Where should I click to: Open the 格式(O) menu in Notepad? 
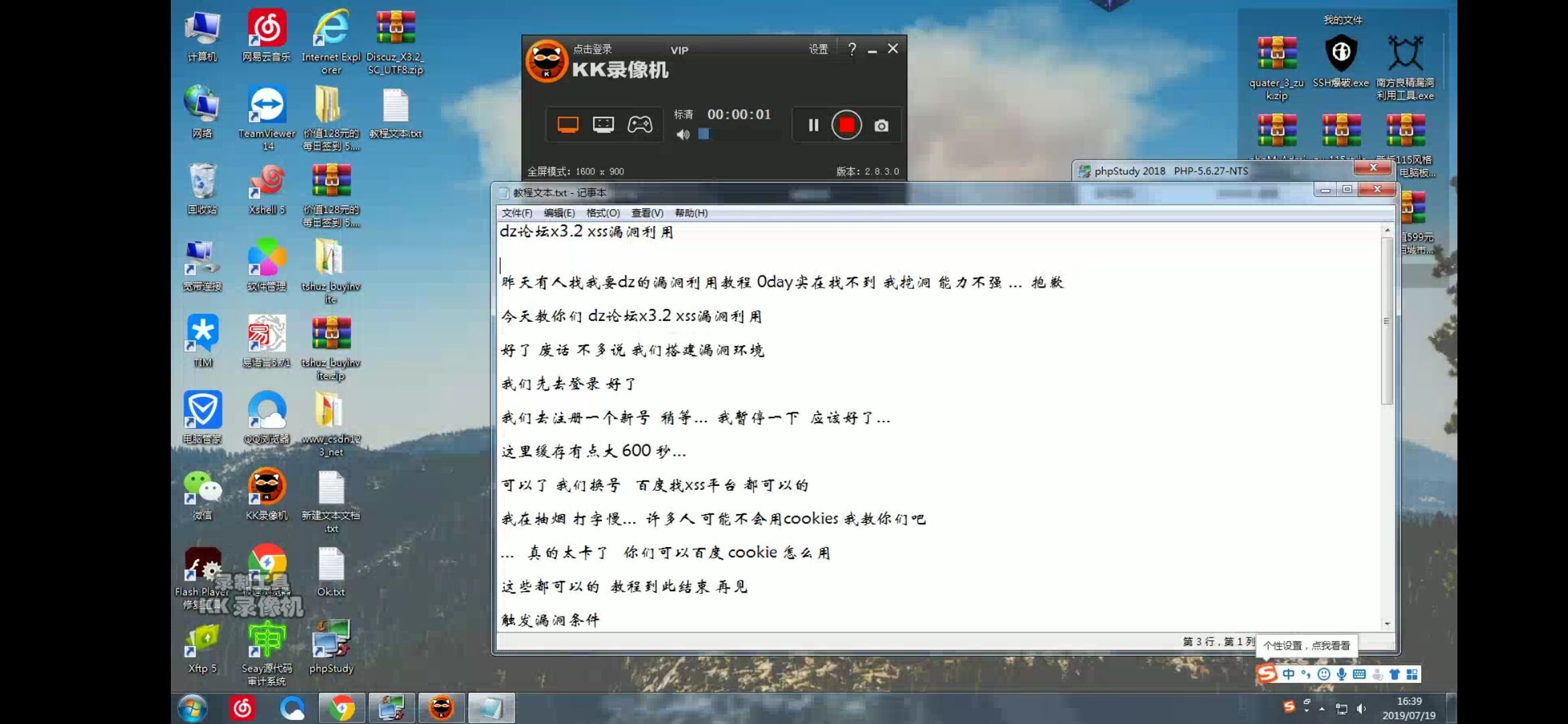click(602, 213)
